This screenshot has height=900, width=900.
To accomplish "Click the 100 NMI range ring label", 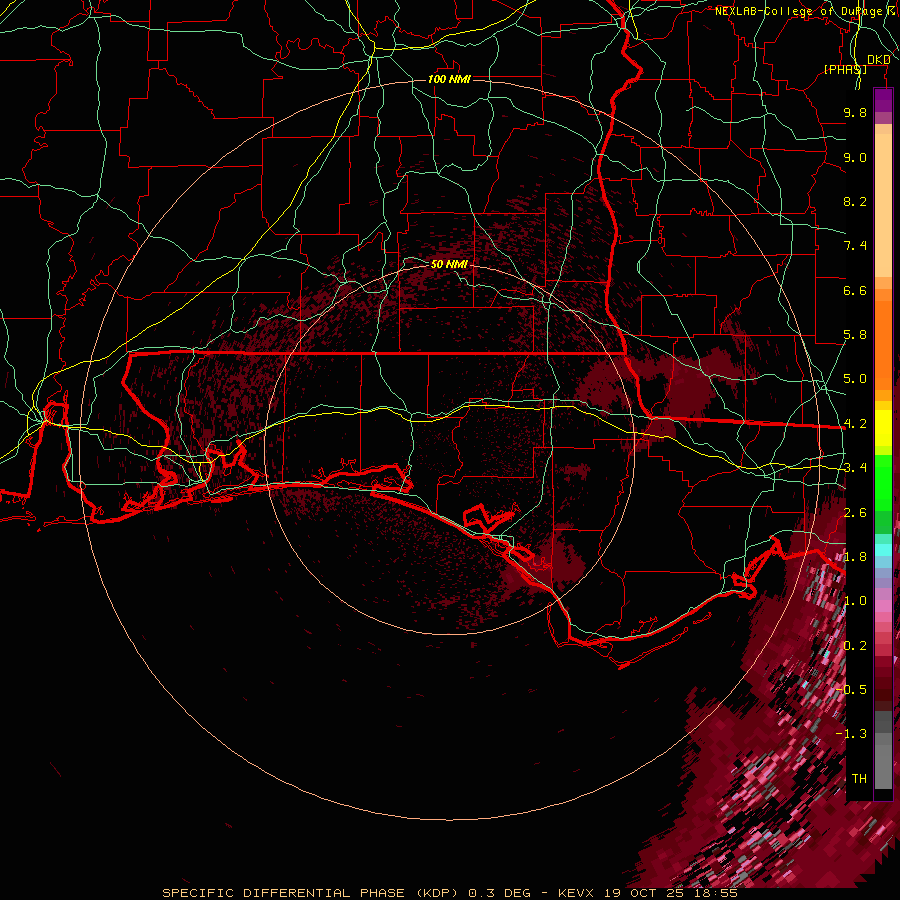I will [449, 79].
